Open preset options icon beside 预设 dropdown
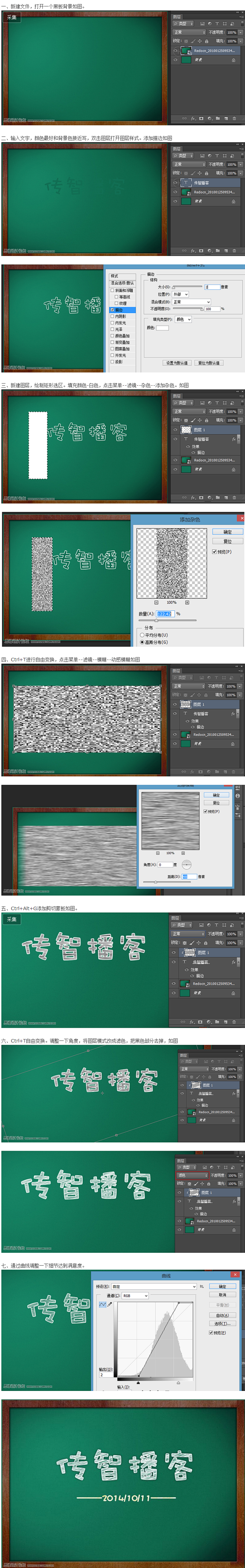 pos(202,1286)
